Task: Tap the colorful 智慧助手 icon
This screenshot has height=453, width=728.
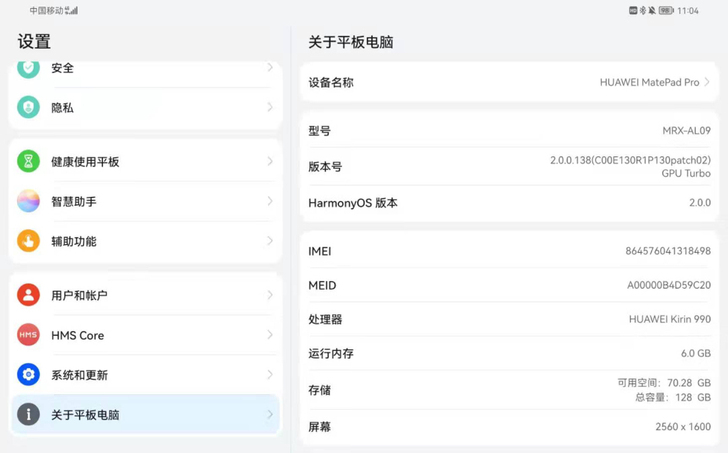Action: click(x=28, y=201)
